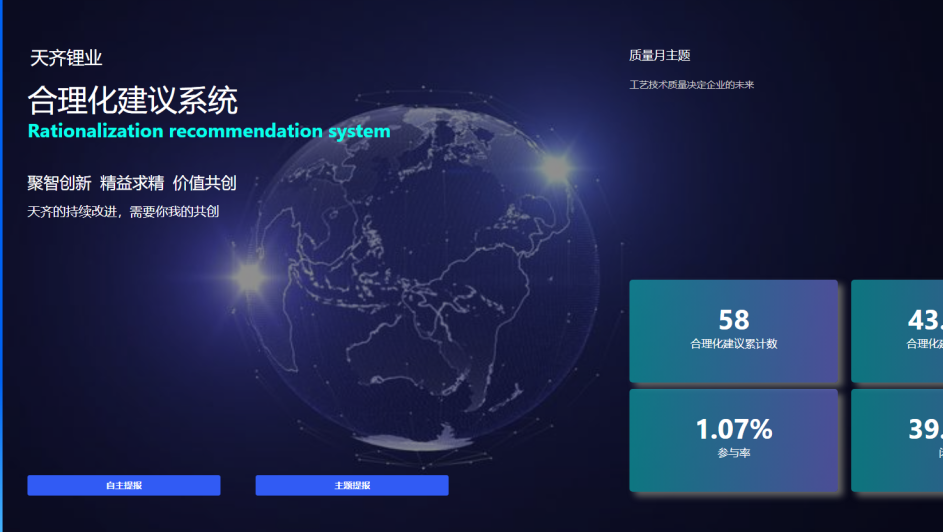Open the 主题提报 submission button
This screenshot has width=943, height=532.
(x=352, y=485)
